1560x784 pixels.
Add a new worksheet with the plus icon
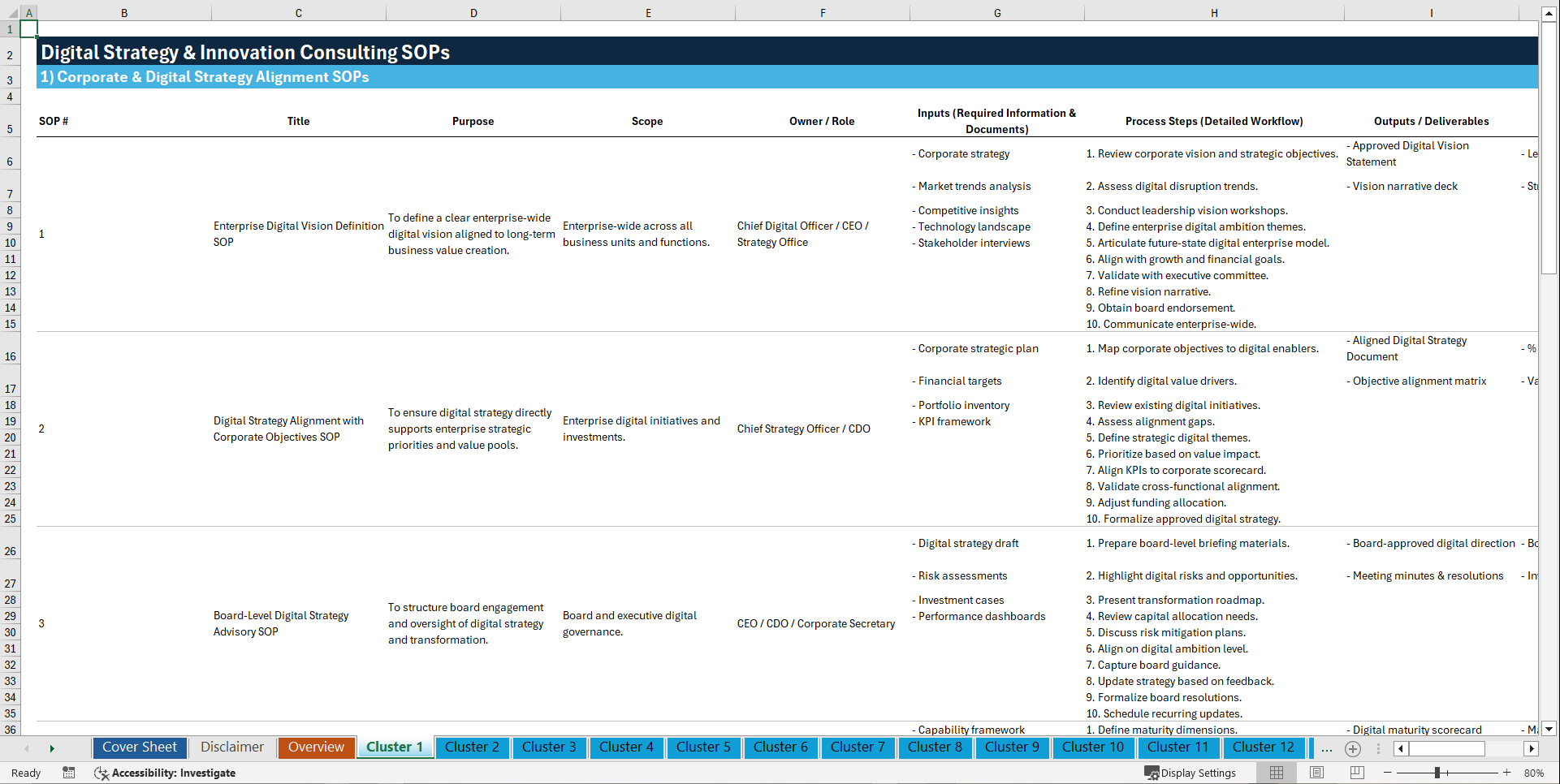(x=1353, y=748)
